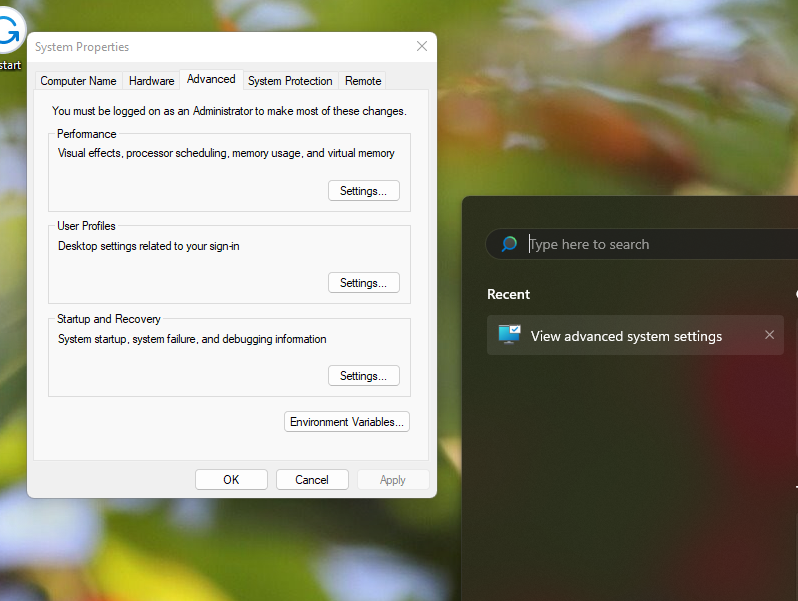798x601 pixels.
Task: Click the System startup, system failure description text
Action: coord(192,339)
